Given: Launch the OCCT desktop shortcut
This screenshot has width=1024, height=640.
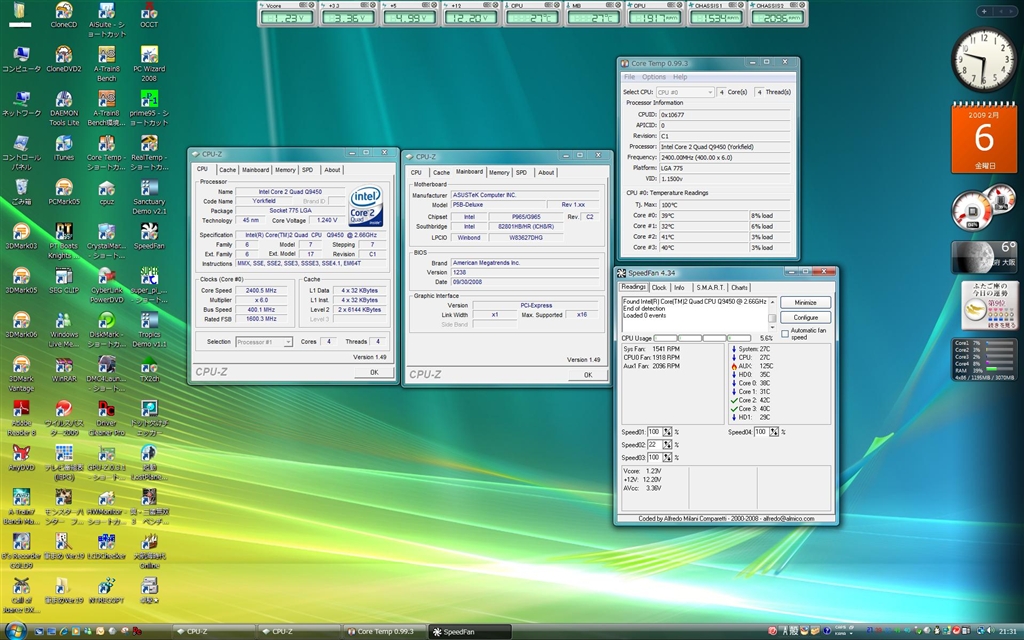Looking at the screenshot, I should (x=149, y=15).
